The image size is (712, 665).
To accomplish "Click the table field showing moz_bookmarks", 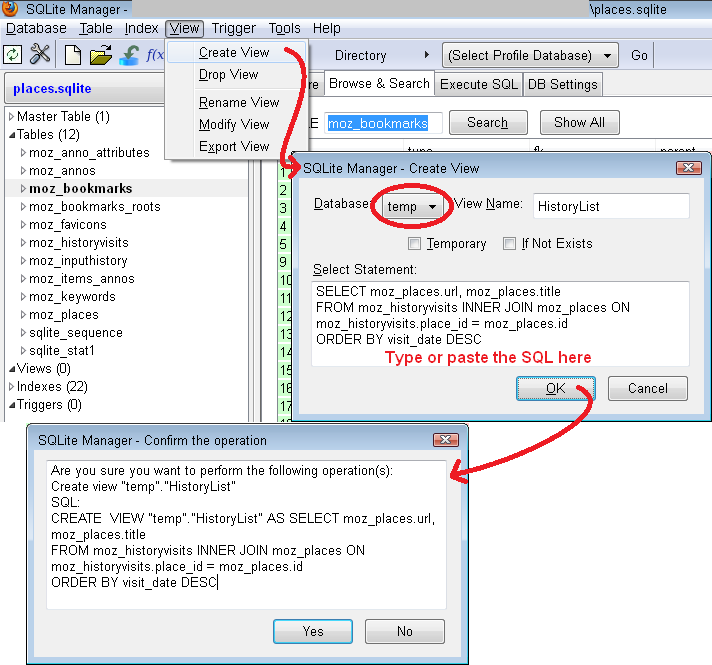I will 384,123.
